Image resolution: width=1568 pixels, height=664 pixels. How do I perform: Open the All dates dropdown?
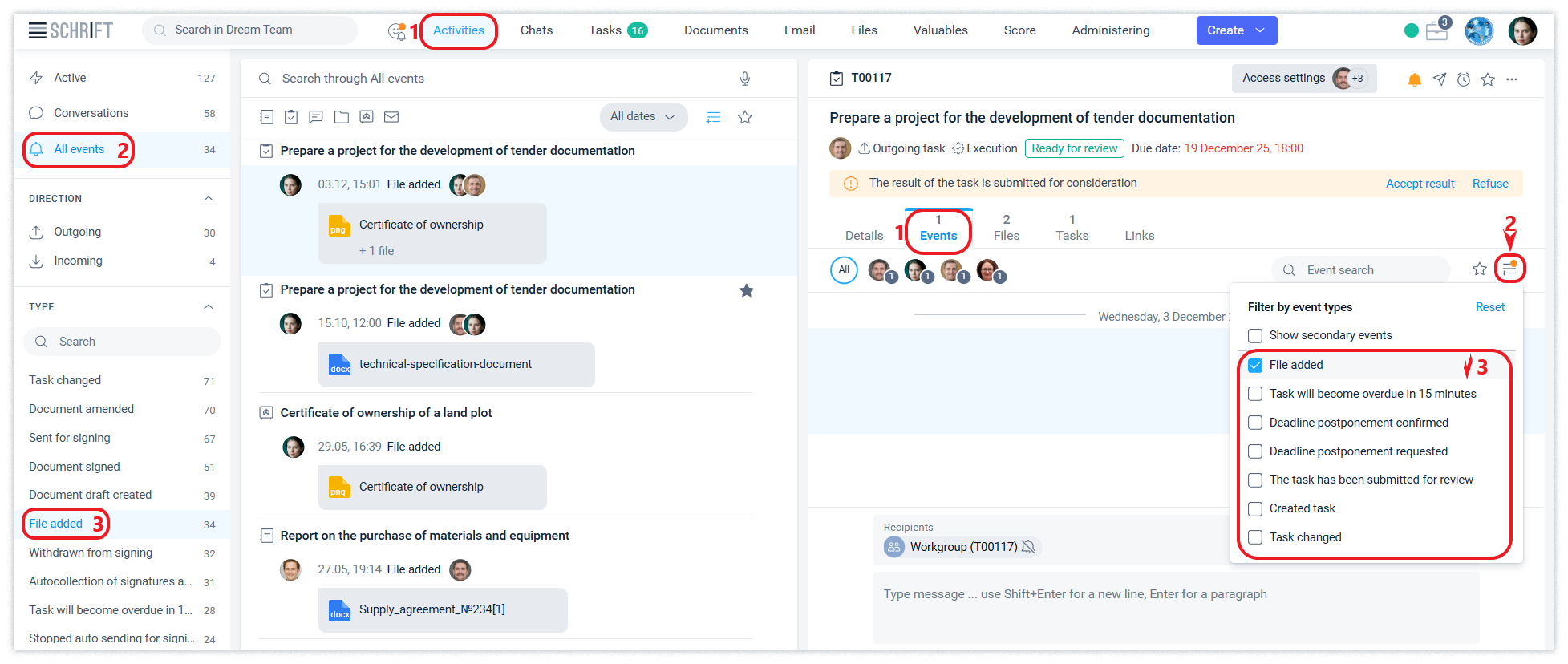coord(642,117)
